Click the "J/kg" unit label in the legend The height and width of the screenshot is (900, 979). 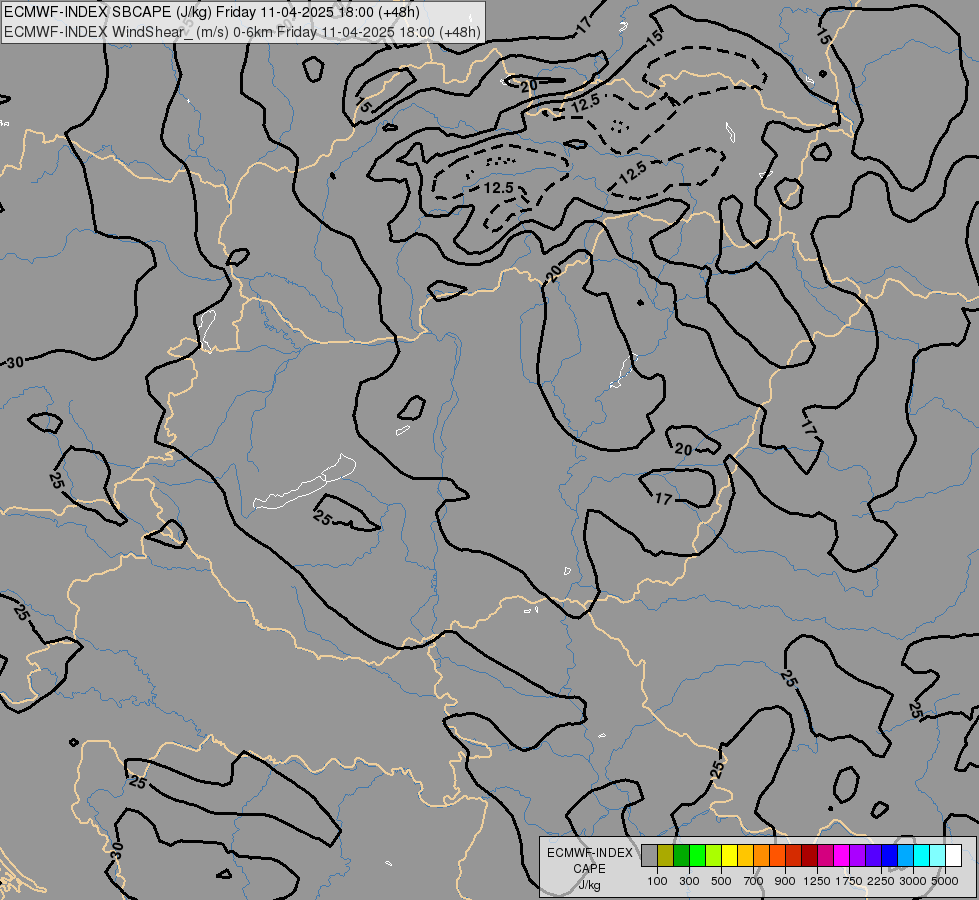[589, 885]
